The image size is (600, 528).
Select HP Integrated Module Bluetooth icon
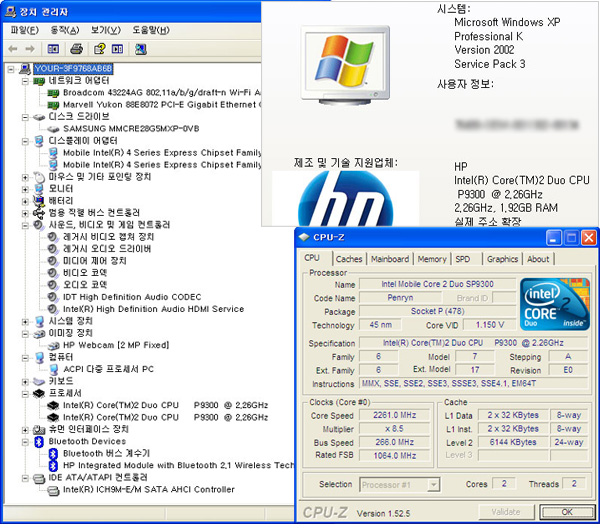click(53, 466)
